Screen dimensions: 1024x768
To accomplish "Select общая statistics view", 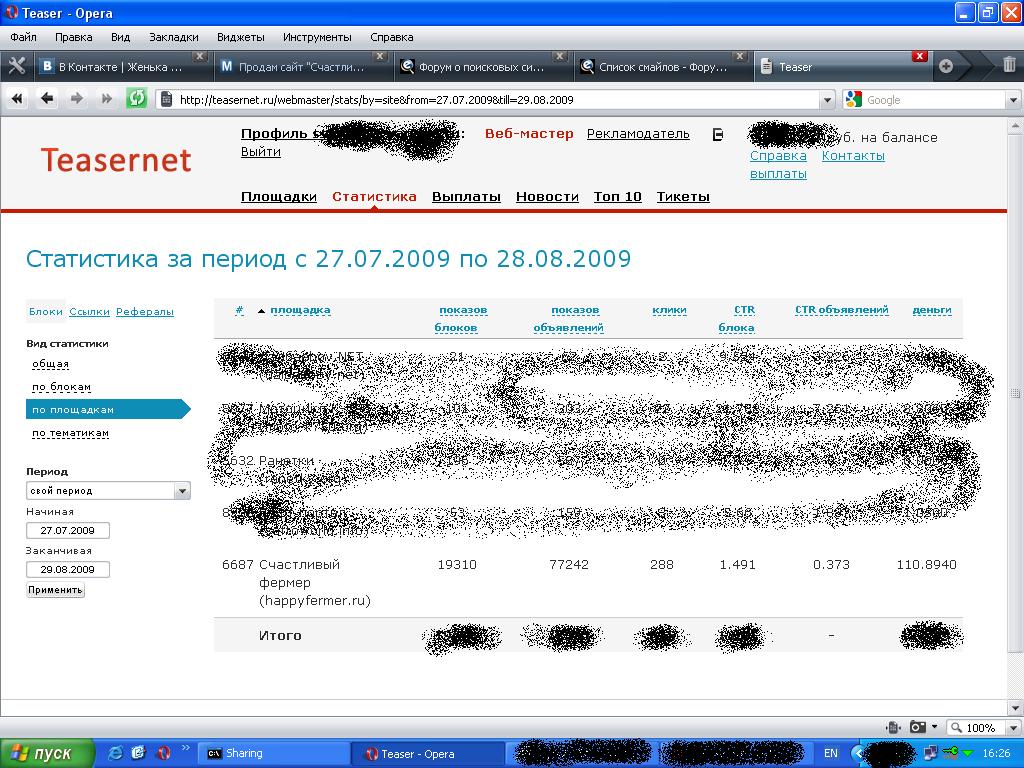I will pyautogui.click(x=50, y=364).
